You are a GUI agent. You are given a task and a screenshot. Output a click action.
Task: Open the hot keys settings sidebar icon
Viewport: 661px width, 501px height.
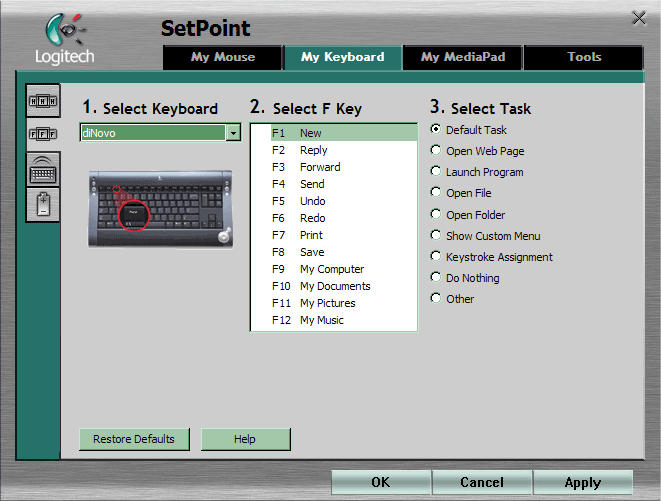43,100
